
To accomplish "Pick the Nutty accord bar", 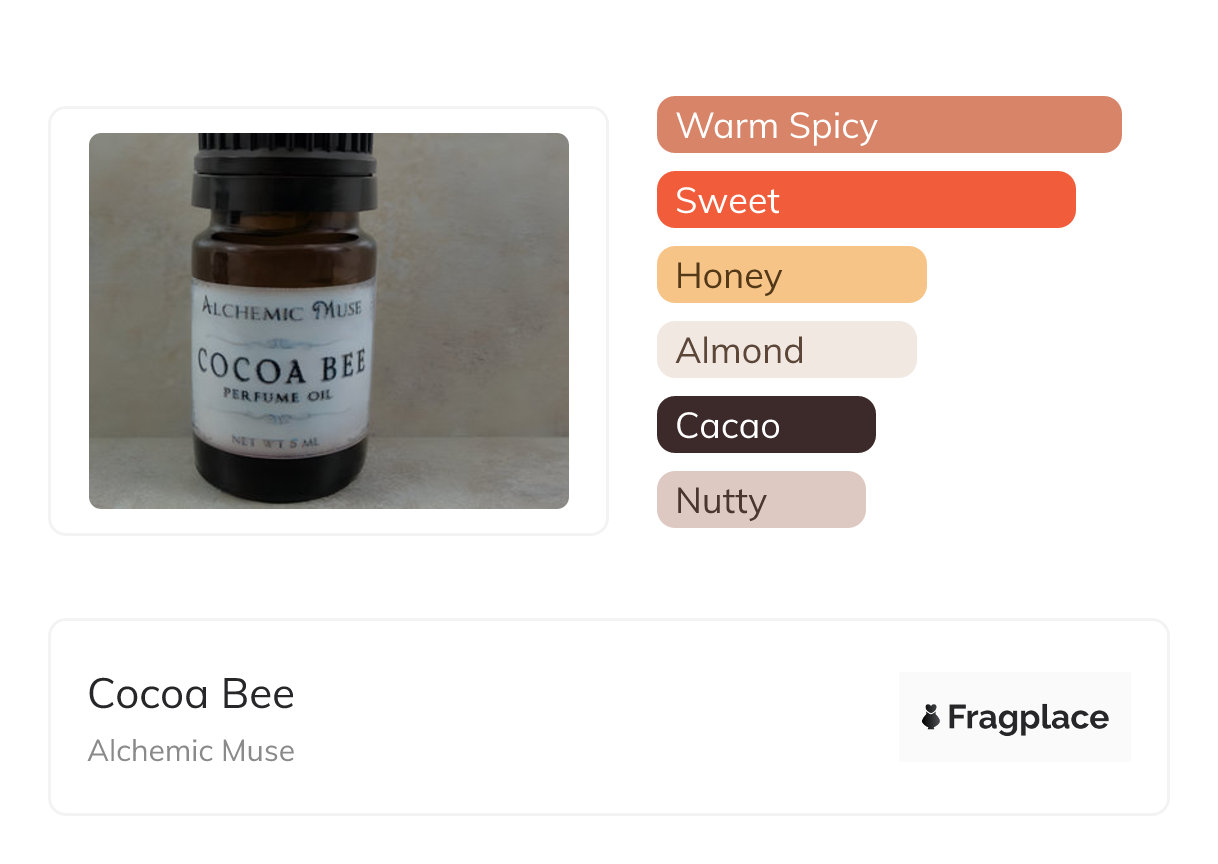I will tap(760, 500).
